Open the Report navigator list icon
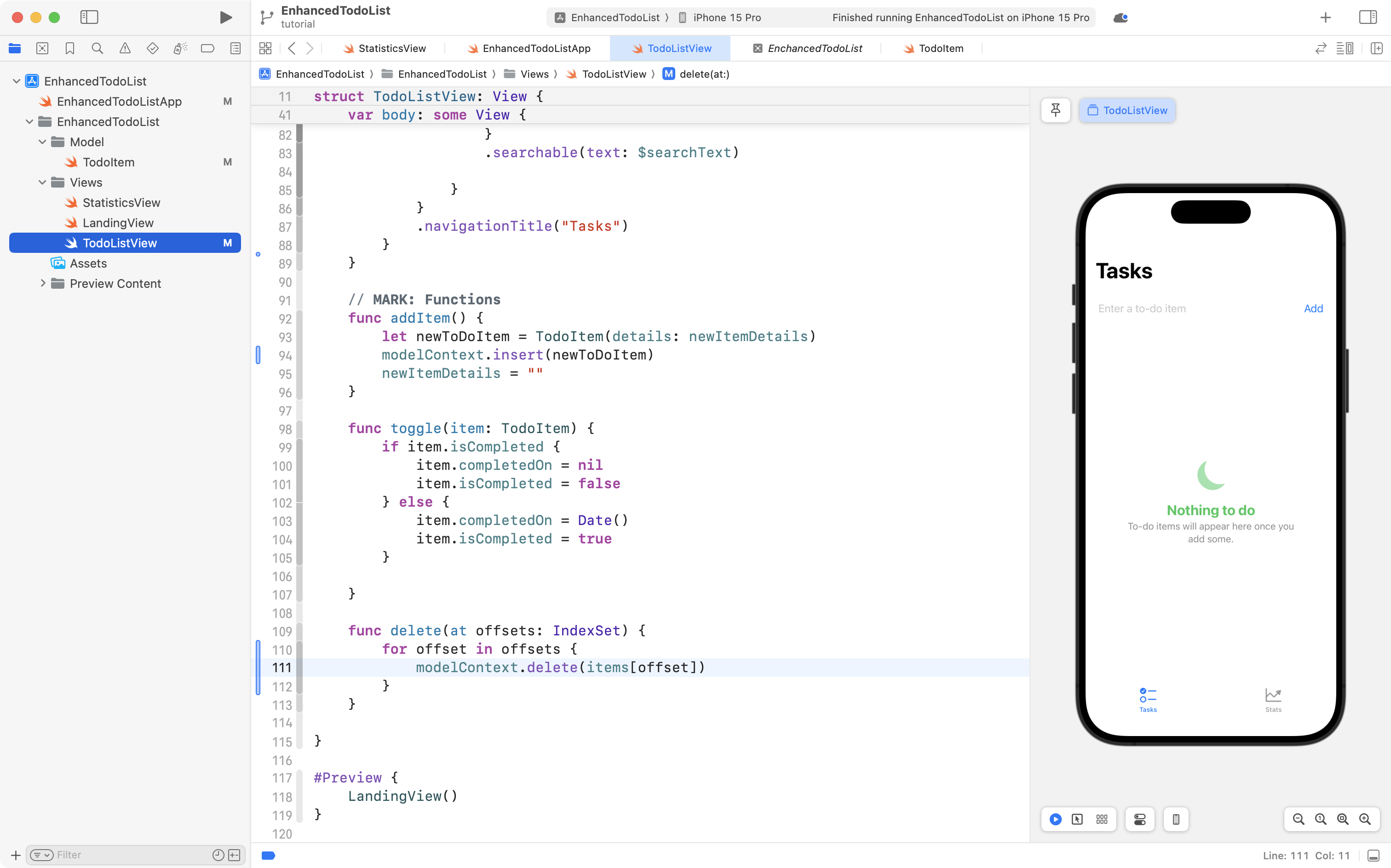The image size is (1391, 868). pos(236,48)
